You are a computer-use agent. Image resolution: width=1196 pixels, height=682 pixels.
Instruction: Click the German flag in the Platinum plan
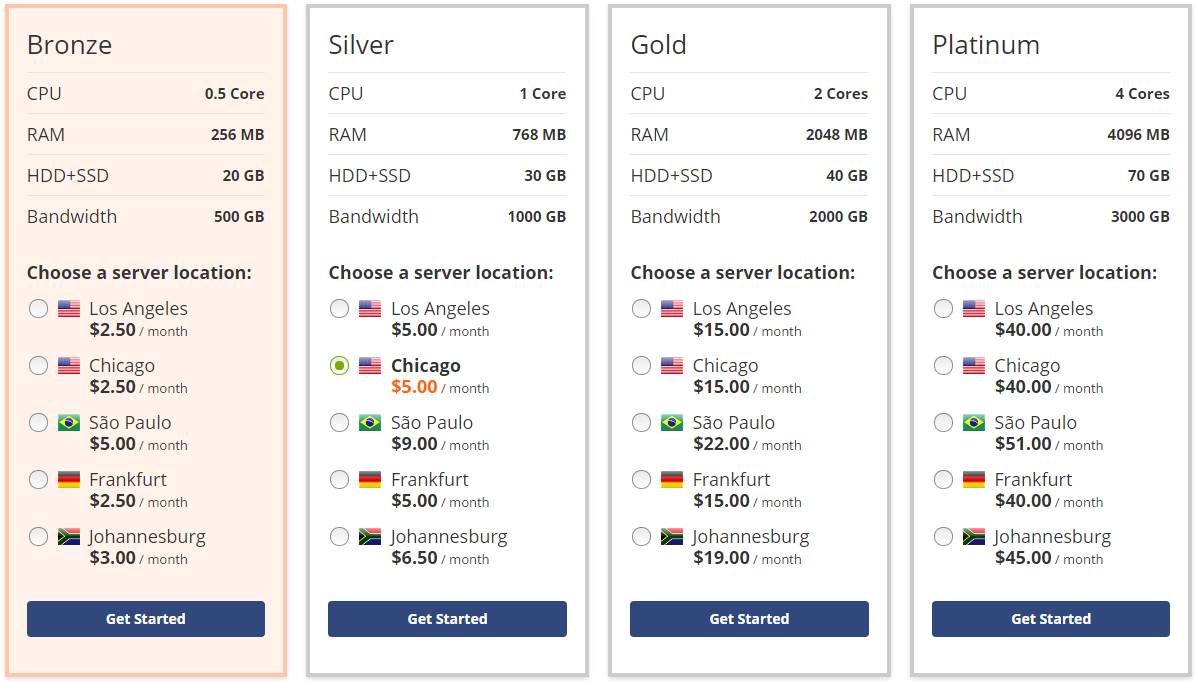click(974, 480)
